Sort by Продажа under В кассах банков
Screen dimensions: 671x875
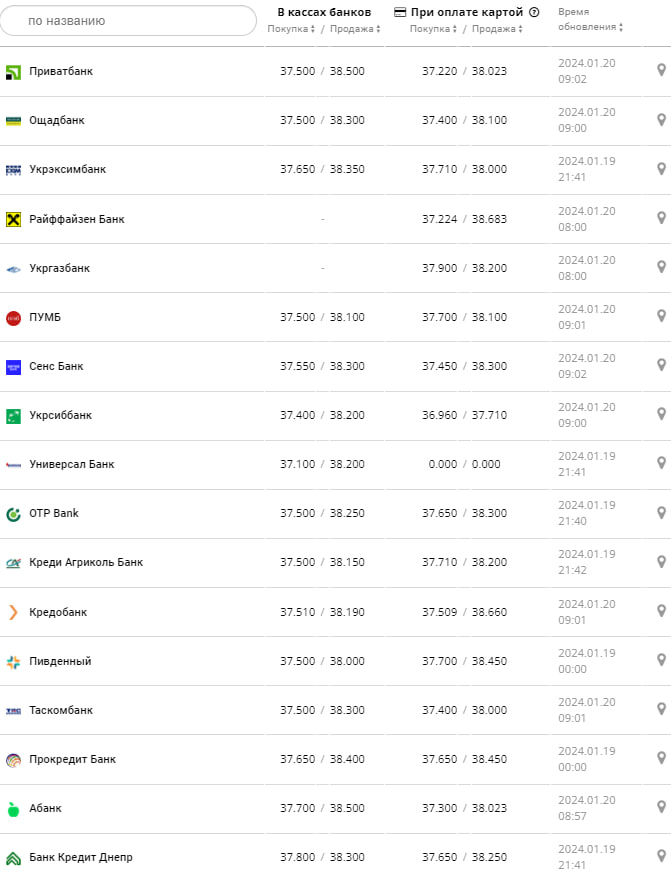click(352, 29)
